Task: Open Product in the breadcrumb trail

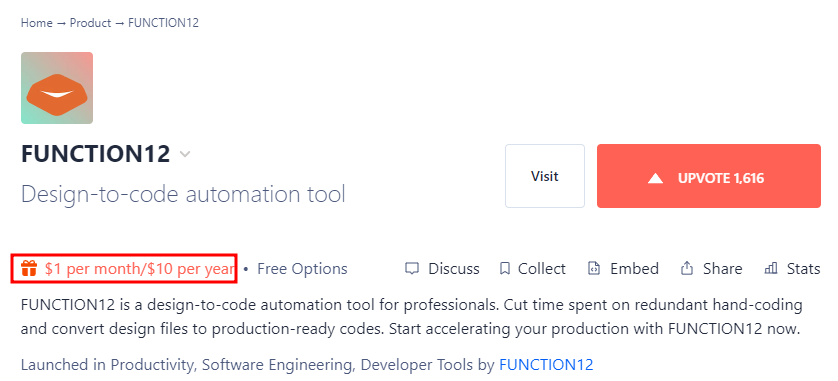Action: (x=90, y=23)
